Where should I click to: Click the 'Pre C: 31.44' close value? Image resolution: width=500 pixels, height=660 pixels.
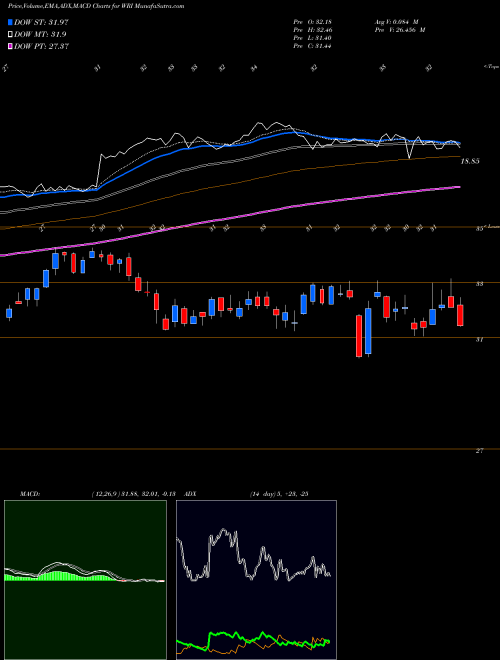[312, 46]
